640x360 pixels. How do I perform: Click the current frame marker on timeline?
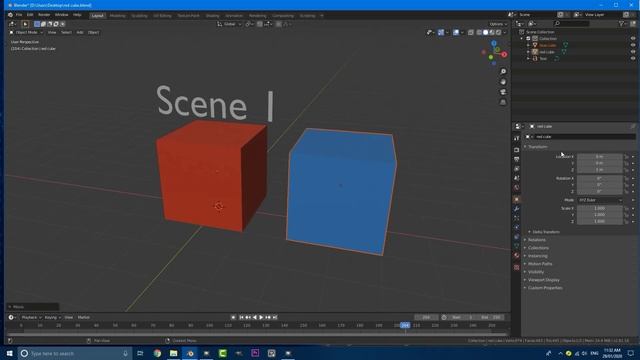tap(405, 325)
